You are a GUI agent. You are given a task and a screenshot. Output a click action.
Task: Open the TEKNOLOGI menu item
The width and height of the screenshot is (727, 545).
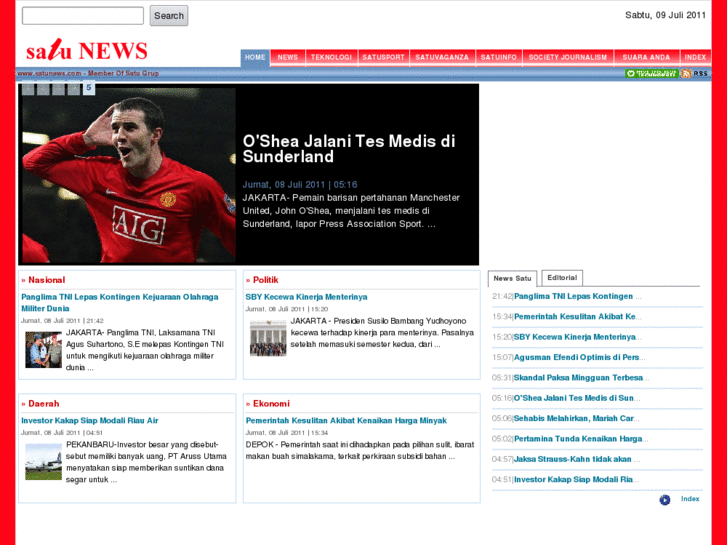pos(331,58)
